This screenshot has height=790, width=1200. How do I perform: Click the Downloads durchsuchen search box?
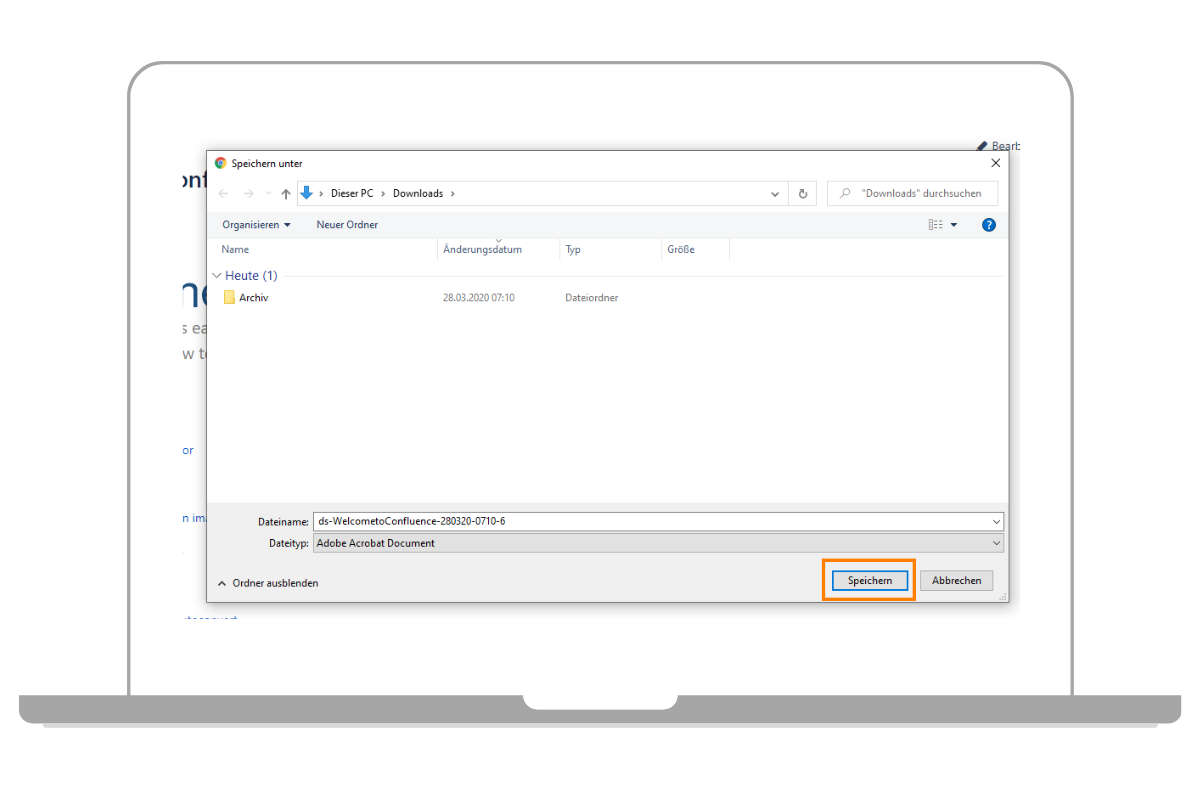(x=920, y=194)
